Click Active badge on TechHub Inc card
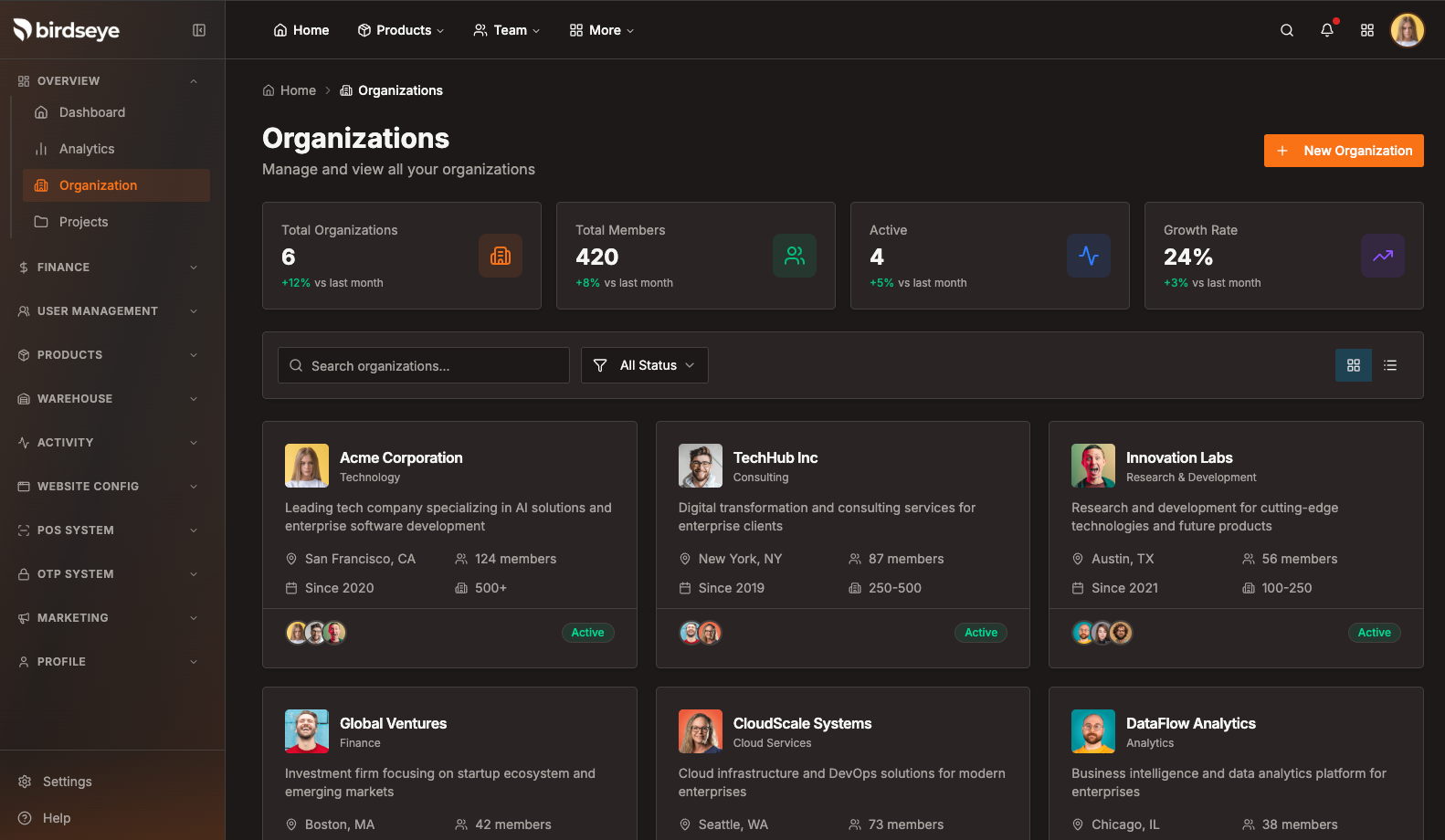This screenshot has width=1445, height=840. (981, 633)
